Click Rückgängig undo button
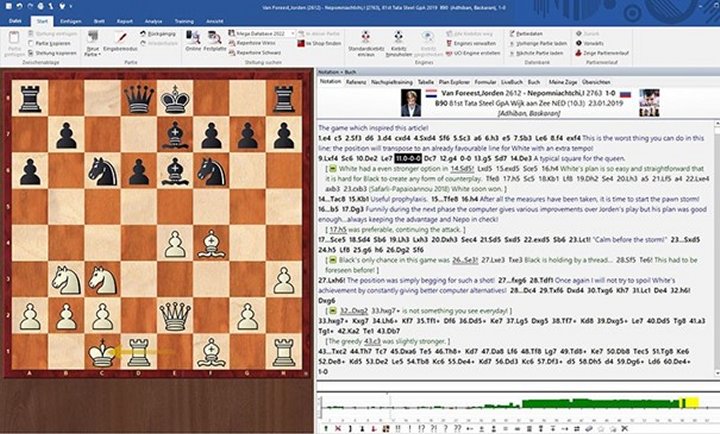Viewport: 720px width, 434px height. pyautogui.click(x=158, y=34)
